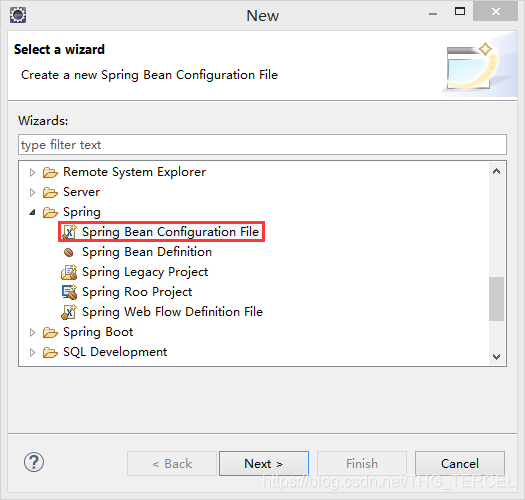Click the disabled < Back button
The width and height of the screenshot is (525, 500).
coord(172,463)
